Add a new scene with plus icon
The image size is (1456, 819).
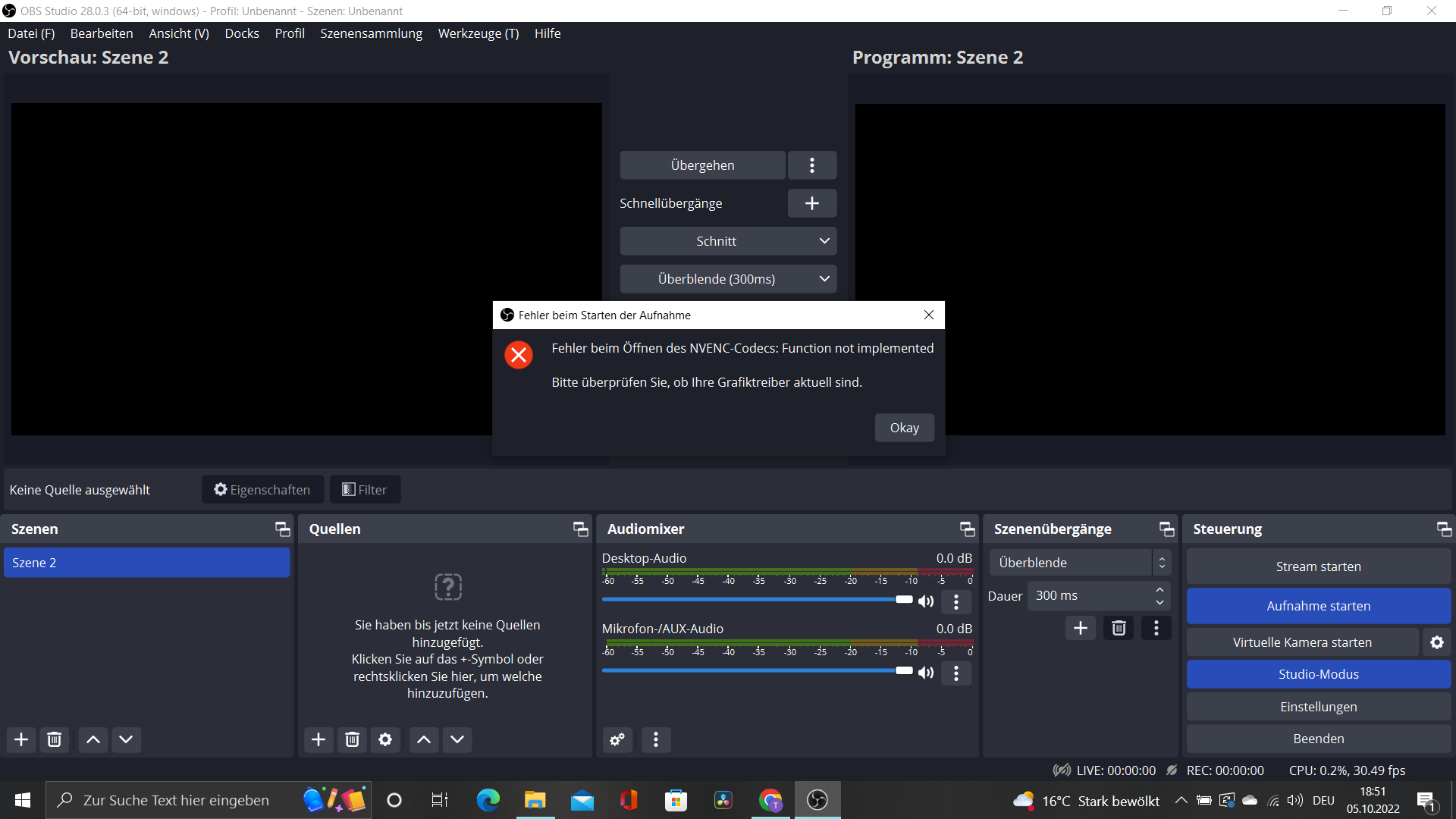coord(21,739)
